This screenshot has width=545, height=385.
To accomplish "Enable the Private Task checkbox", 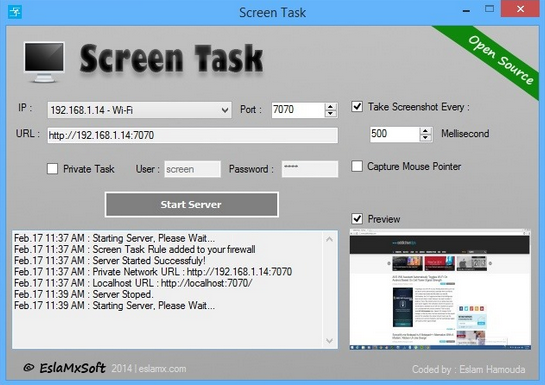I will (x=52, y=169).
